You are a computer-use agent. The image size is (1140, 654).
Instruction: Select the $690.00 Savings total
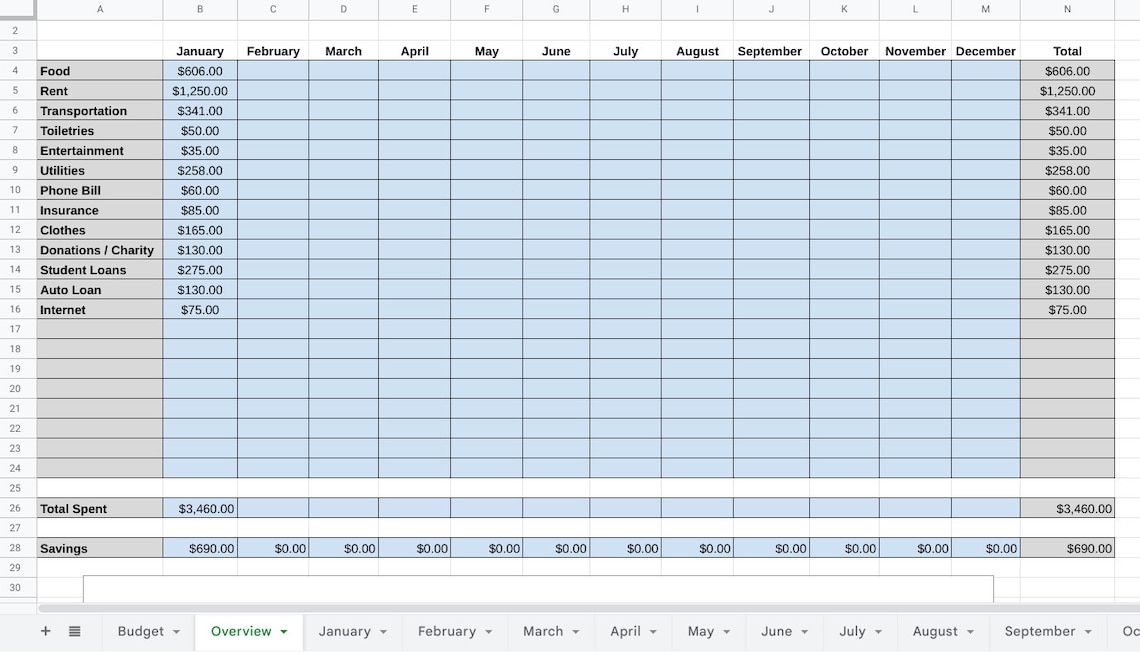1067,548
